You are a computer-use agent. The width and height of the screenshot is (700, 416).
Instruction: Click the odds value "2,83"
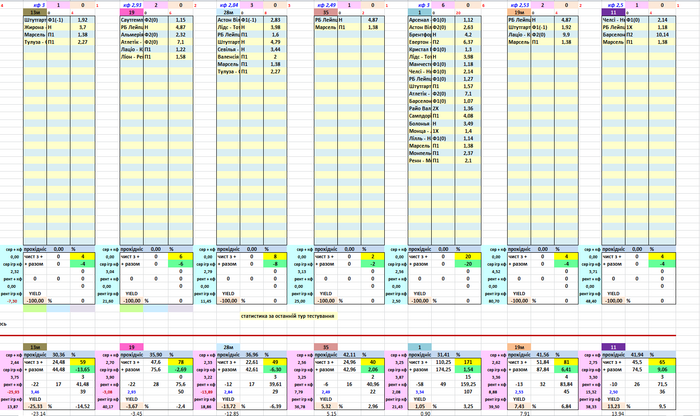pyautogui.click(x=275, y=20)
